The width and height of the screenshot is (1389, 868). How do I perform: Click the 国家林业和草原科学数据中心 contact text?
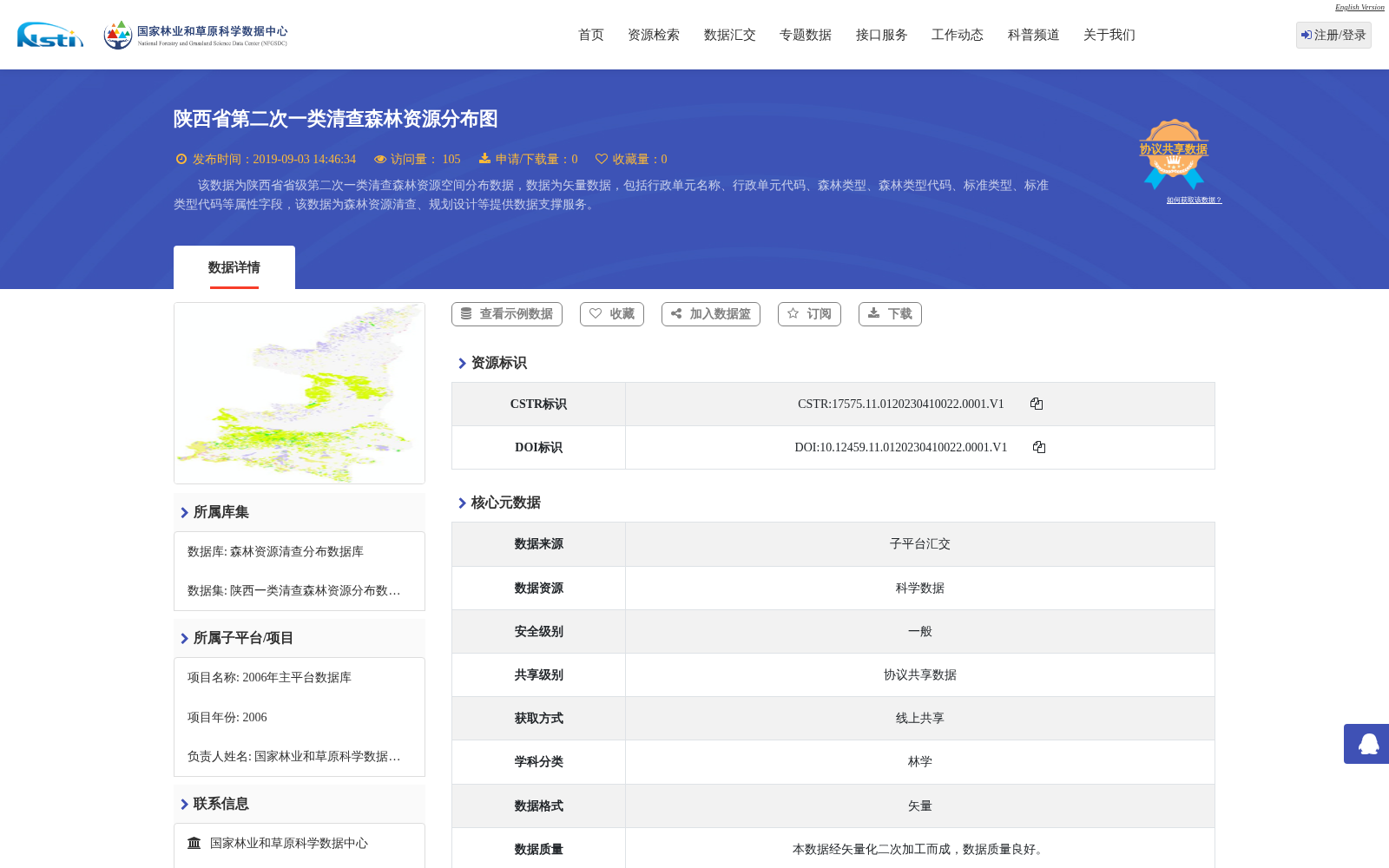(289, 844)
